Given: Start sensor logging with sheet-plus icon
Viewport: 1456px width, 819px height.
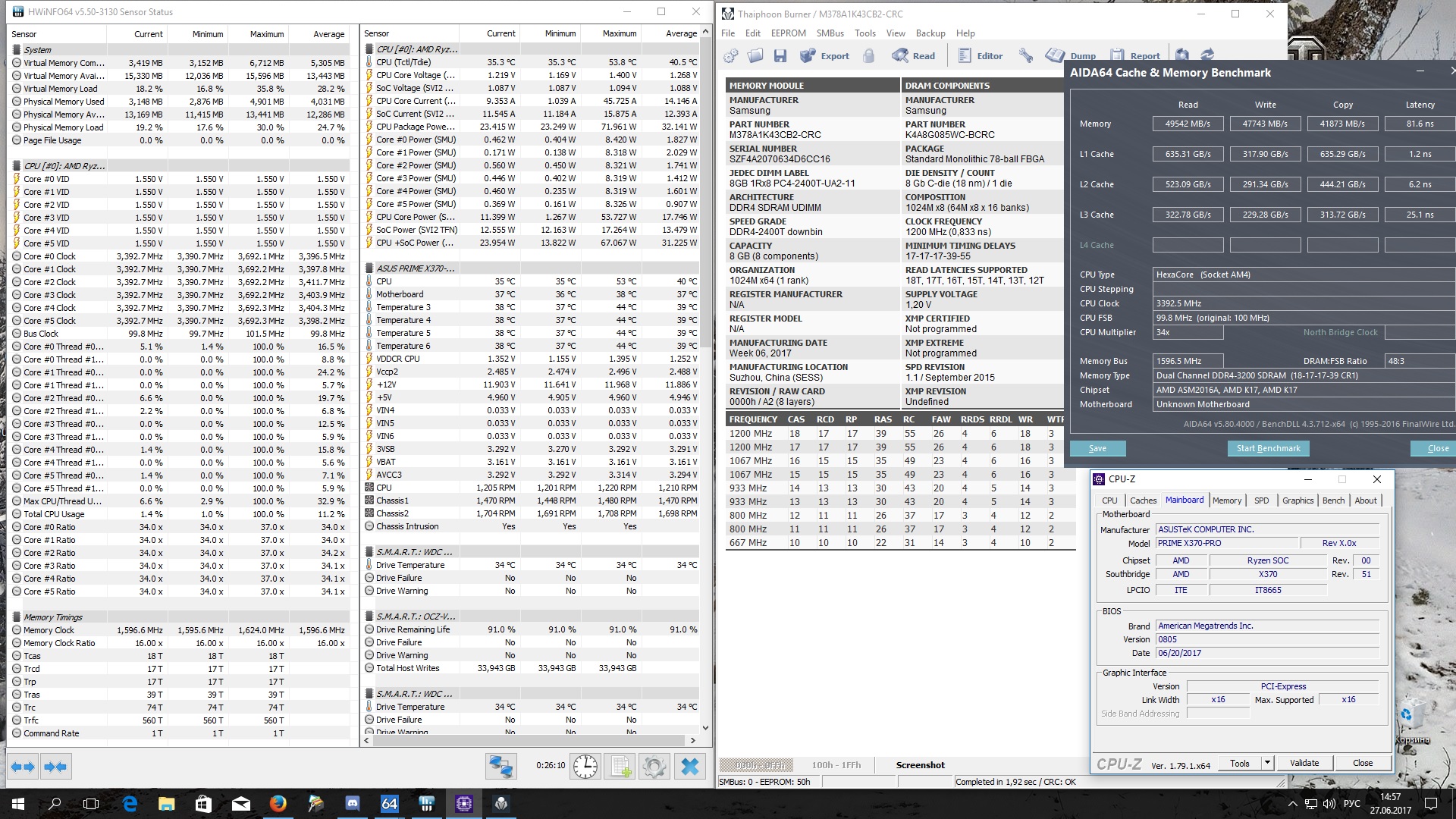Looking at the screenshot, I should click(x=621, y=767).
